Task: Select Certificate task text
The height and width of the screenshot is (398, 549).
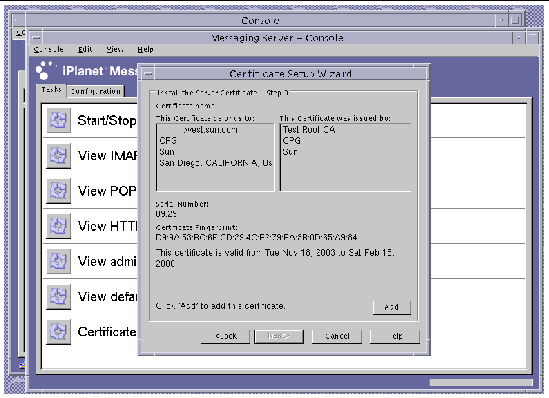Action: click(107, 331)
